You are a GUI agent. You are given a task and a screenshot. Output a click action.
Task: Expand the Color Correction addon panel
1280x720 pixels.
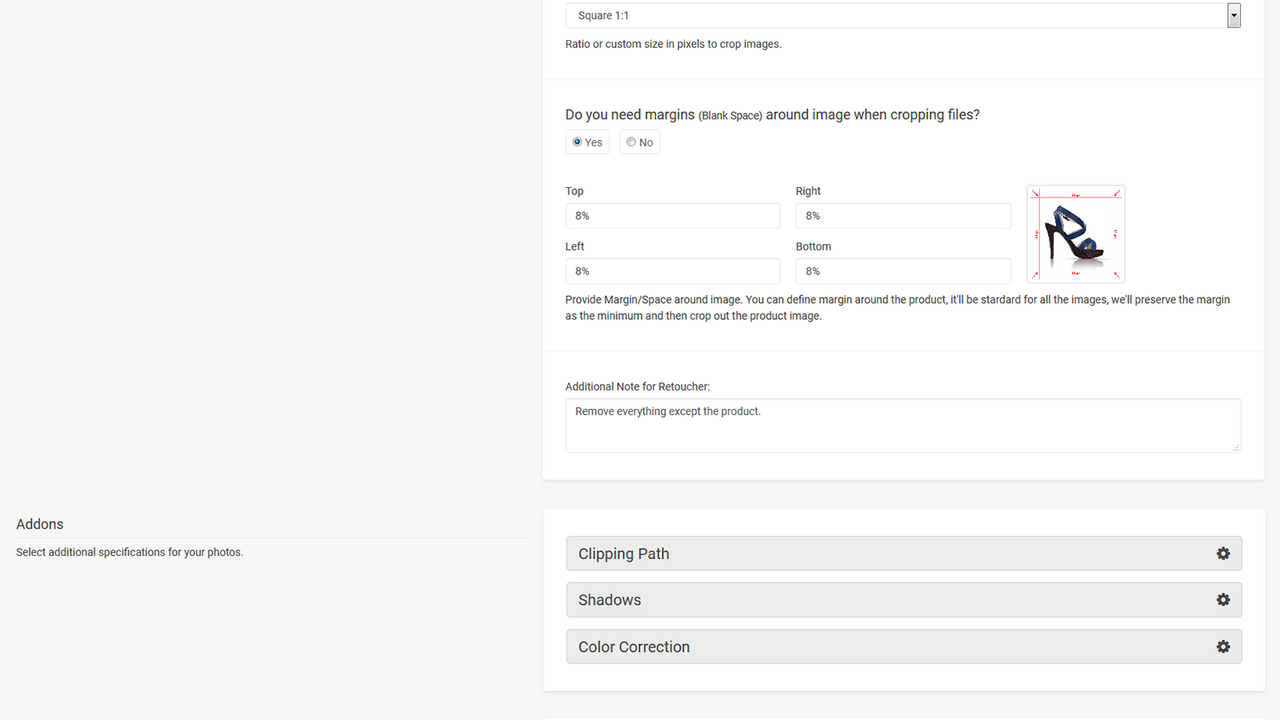pyautogui.click(x=904, y=647)
